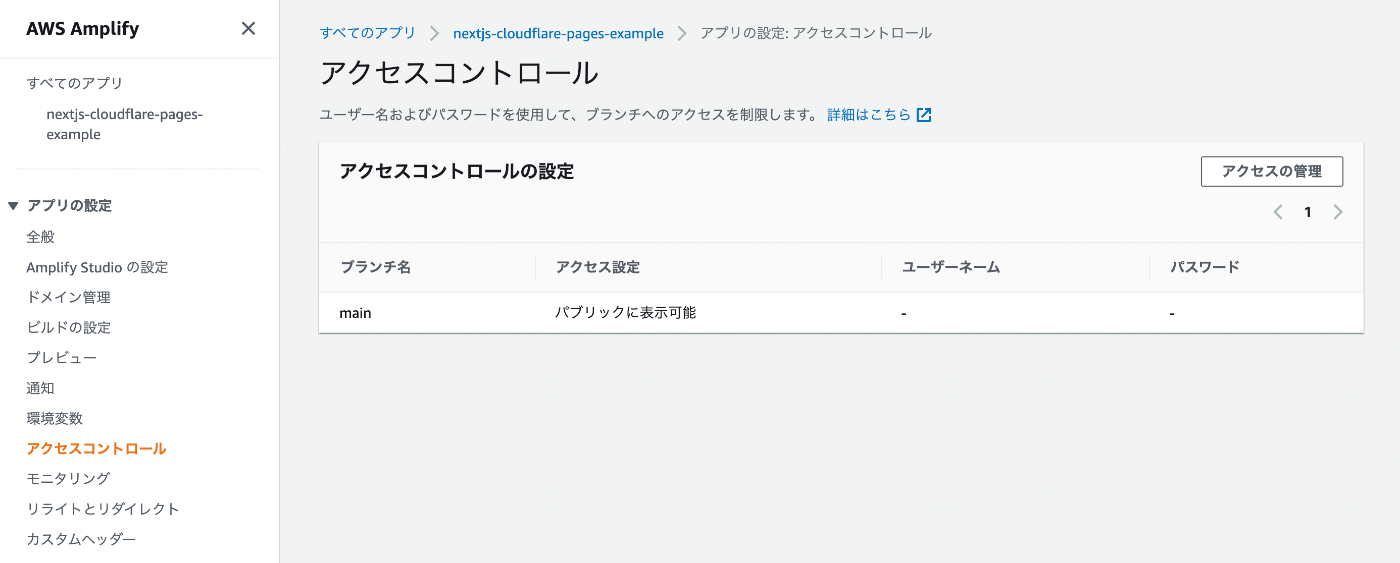Go to next page with right chevron
This screenshot has height=563, width=1400.
click(x=1338, y=212)
